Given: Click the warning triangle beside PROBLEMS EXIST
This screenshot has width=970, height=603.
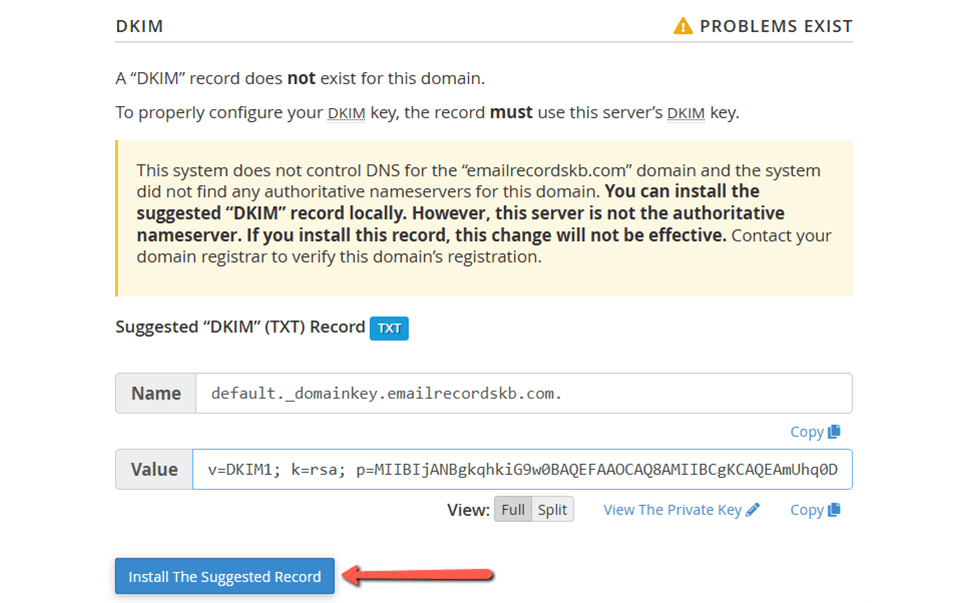Looking at the screenshot, I should pyautogui.click(x=682, y=26).
